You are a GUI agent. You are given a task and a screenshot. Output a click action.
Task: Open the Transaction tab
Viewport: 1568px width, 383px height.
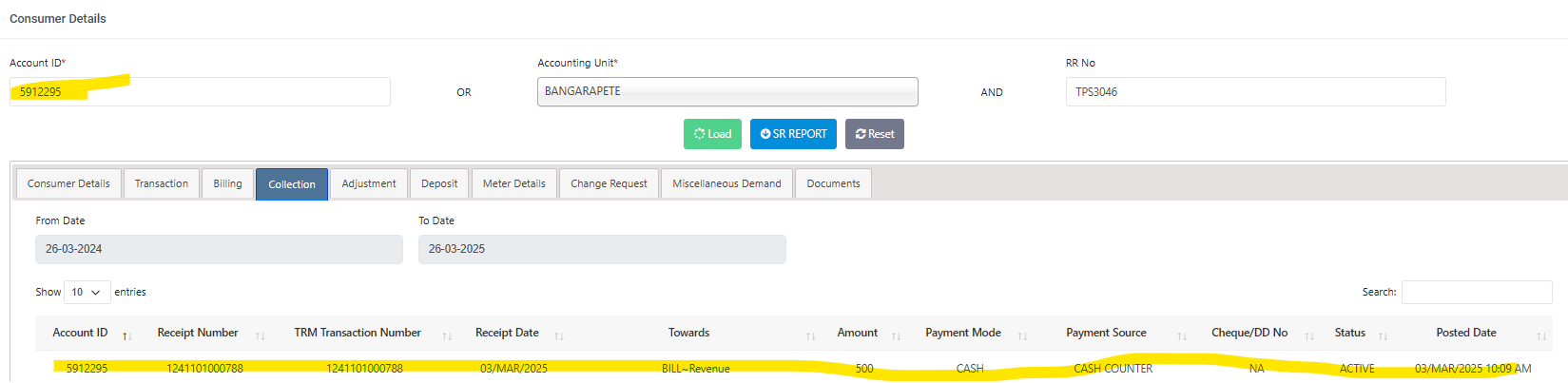(x=162, y=183)
